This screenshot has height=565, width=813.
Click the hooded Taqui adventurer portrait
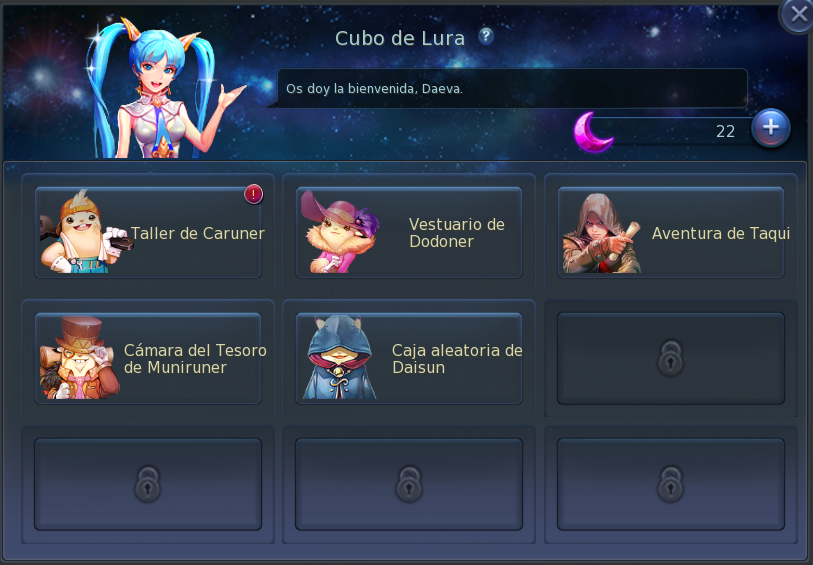[x=602, y=233]
